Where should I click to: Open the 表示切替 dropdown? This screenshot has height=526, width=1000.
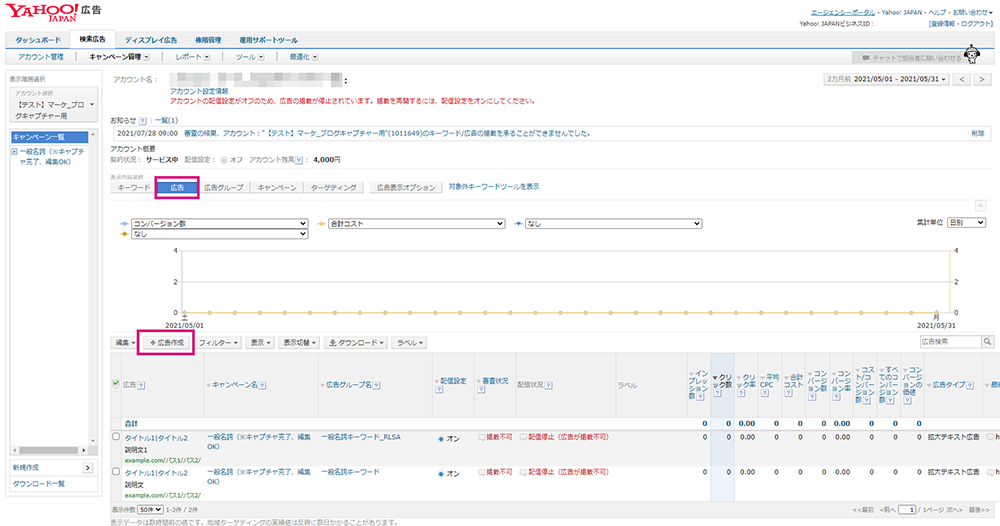click(x=299, y=342)
